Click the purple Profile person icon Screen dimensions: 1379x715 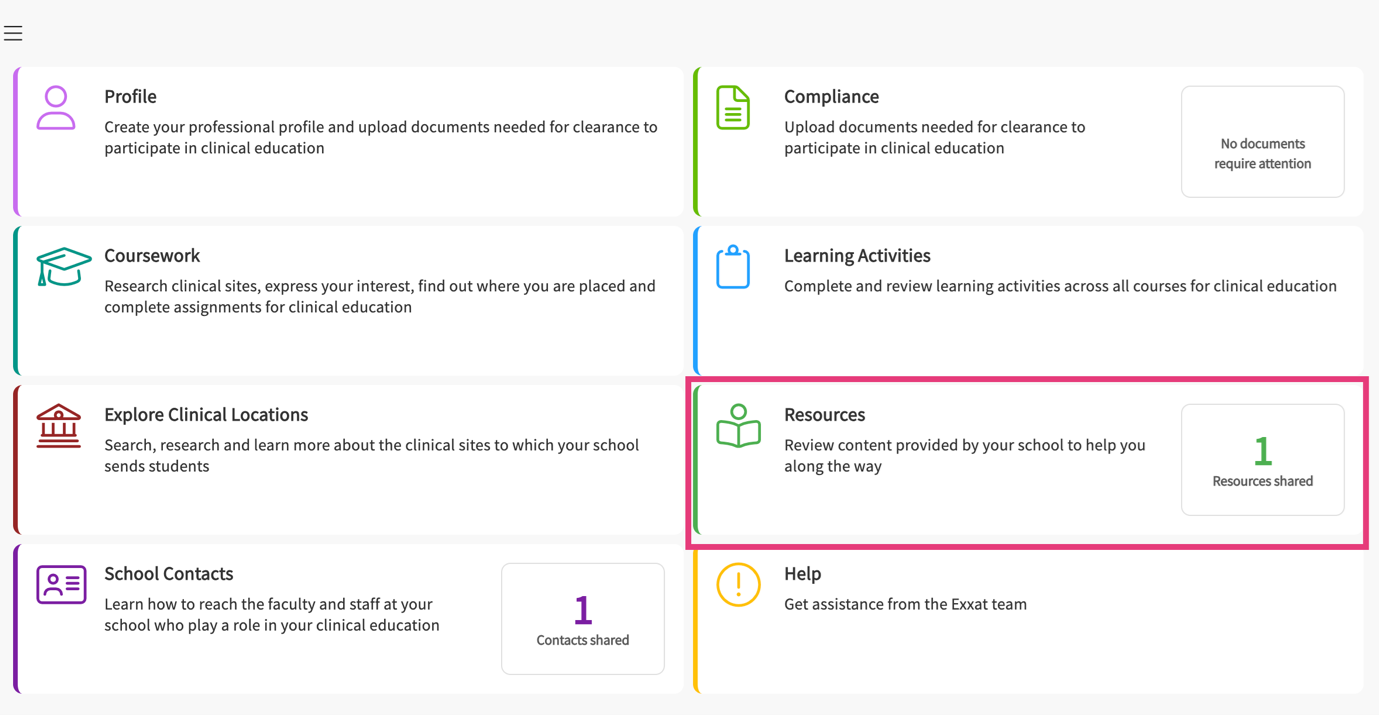(x=56, y=108)
